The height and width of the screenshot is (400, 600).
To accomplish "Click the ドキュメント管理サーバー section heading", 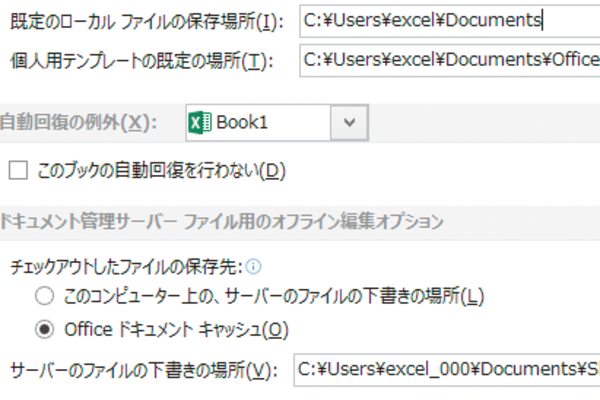I will (222, 222).
